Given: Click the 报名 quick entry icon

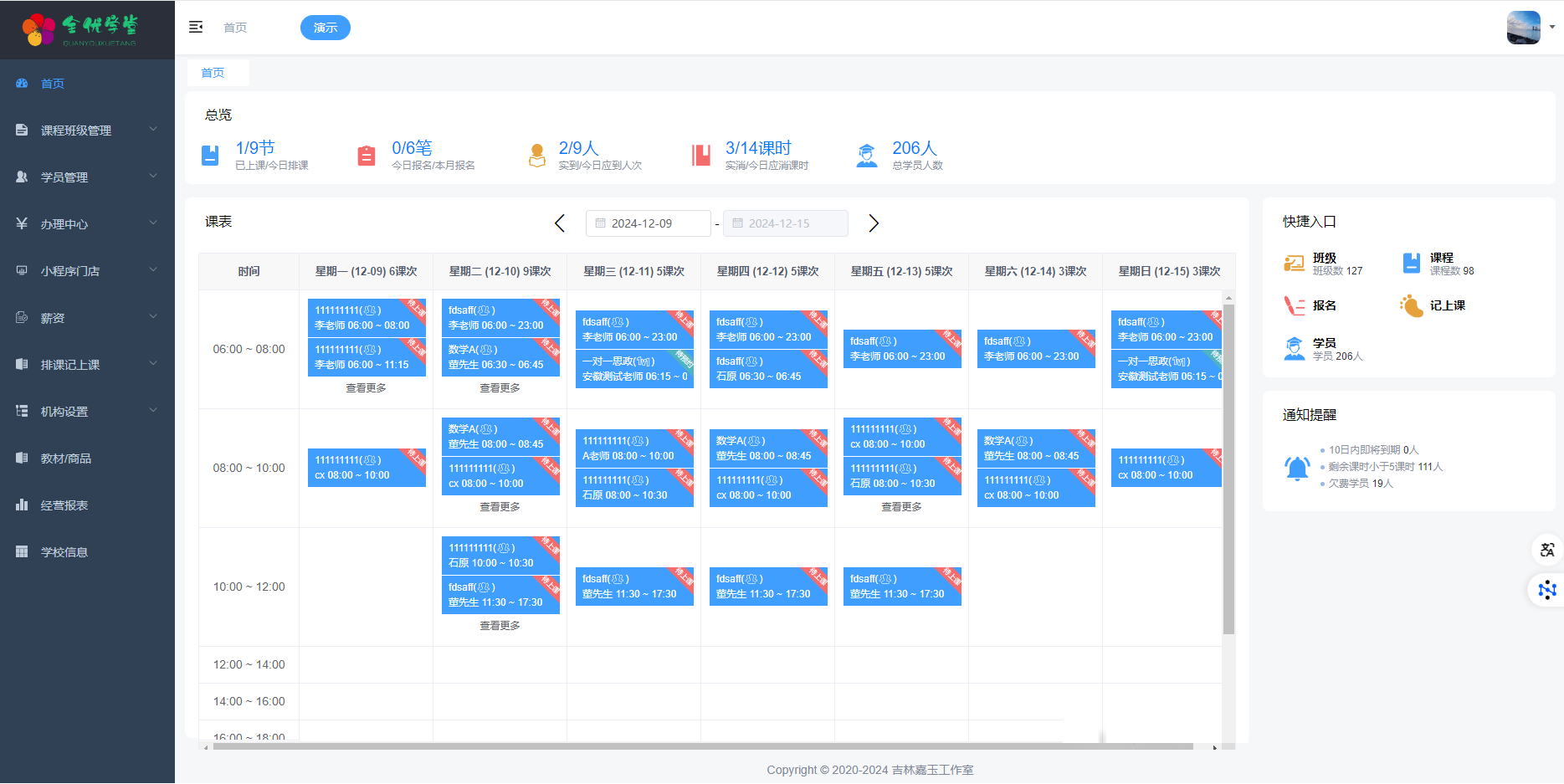Looking at the screenshot, I should (1294, 306).
